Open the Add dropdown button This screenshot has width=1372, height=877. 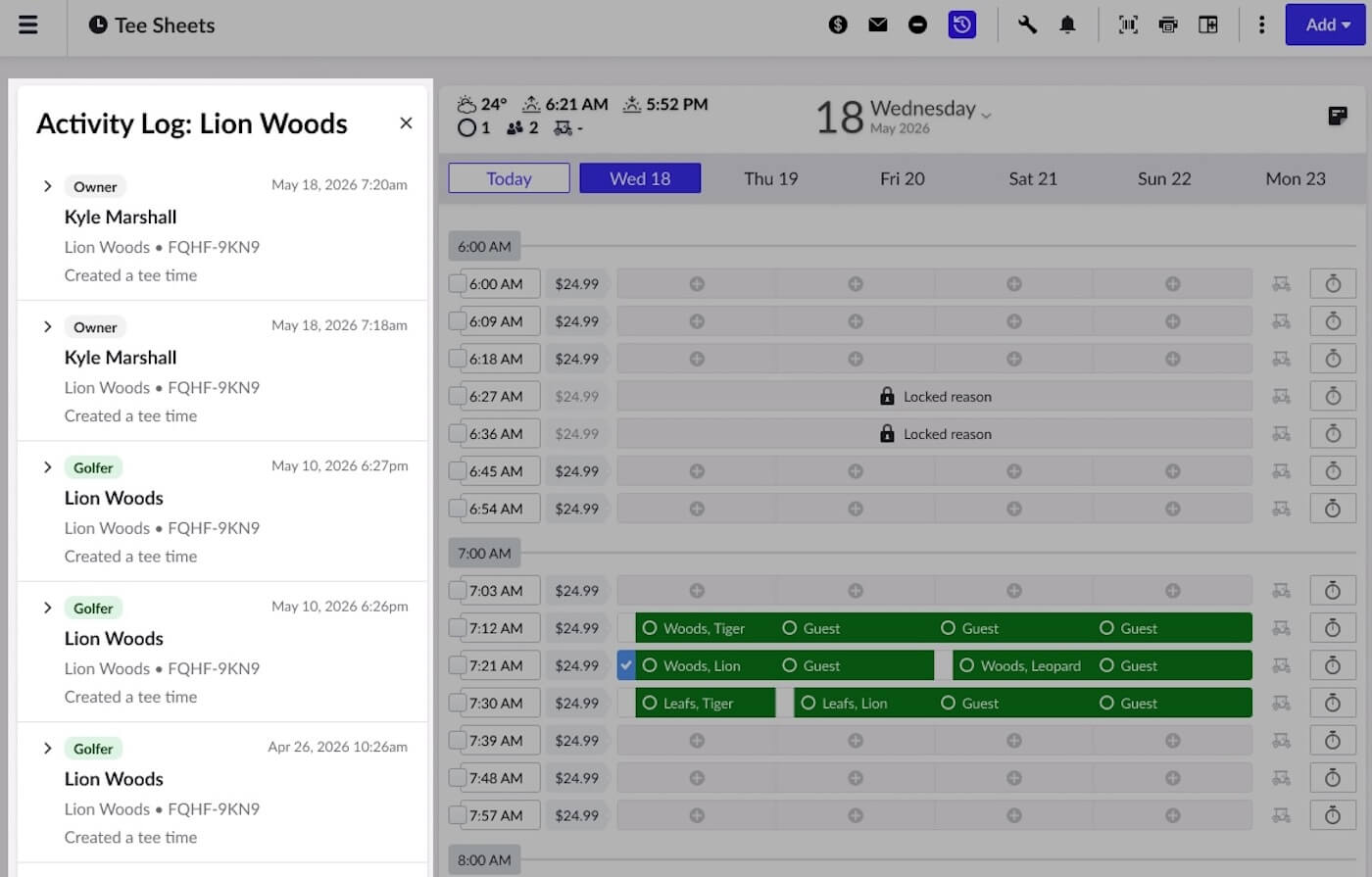pyautogui.click(x=1326, y=24)
